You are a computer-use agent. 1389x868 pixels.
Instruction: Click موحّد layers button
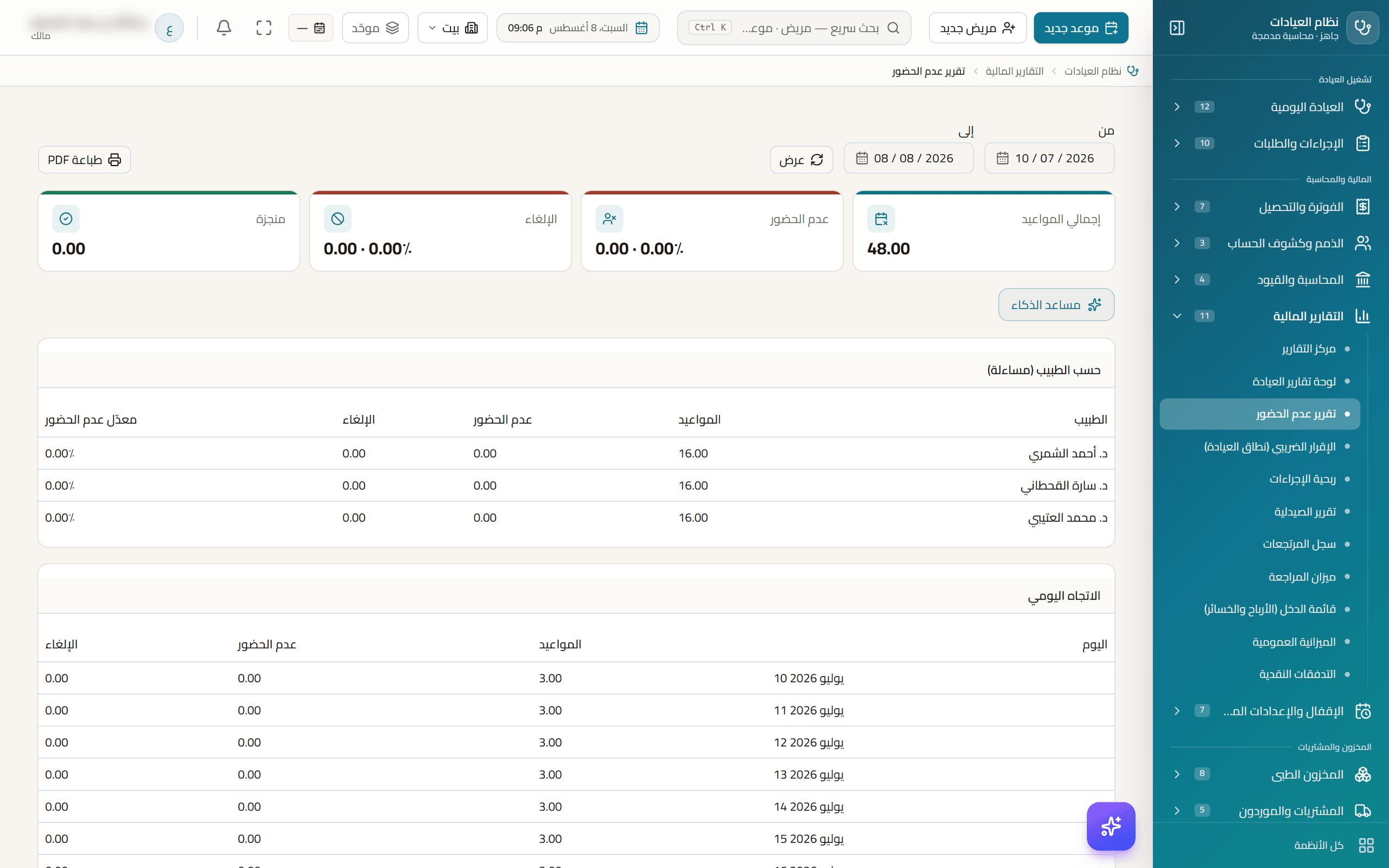pos(375,28)
